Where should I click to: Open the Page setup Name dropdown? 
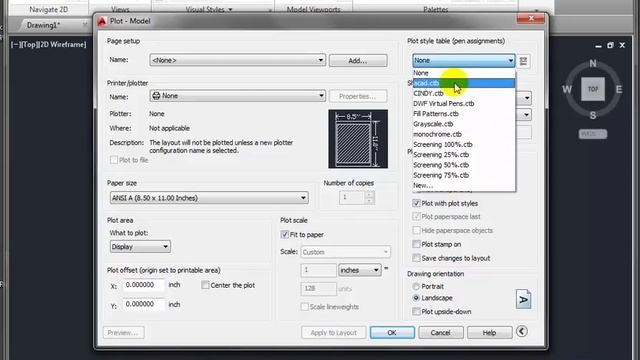coord(238,60)
